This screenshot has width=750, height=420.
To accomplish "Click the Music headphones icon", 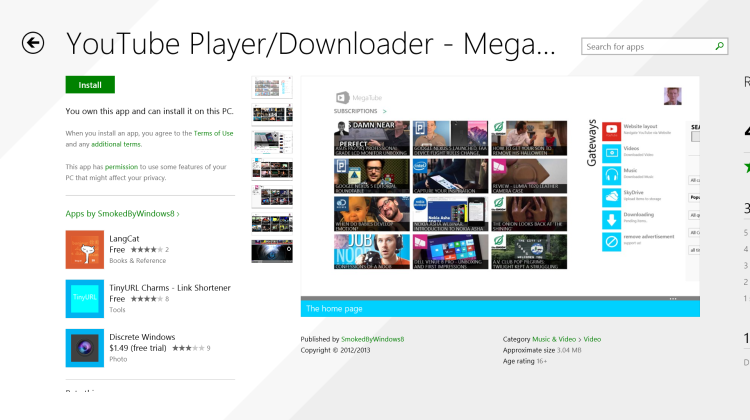I will click(x=611, y=176).
